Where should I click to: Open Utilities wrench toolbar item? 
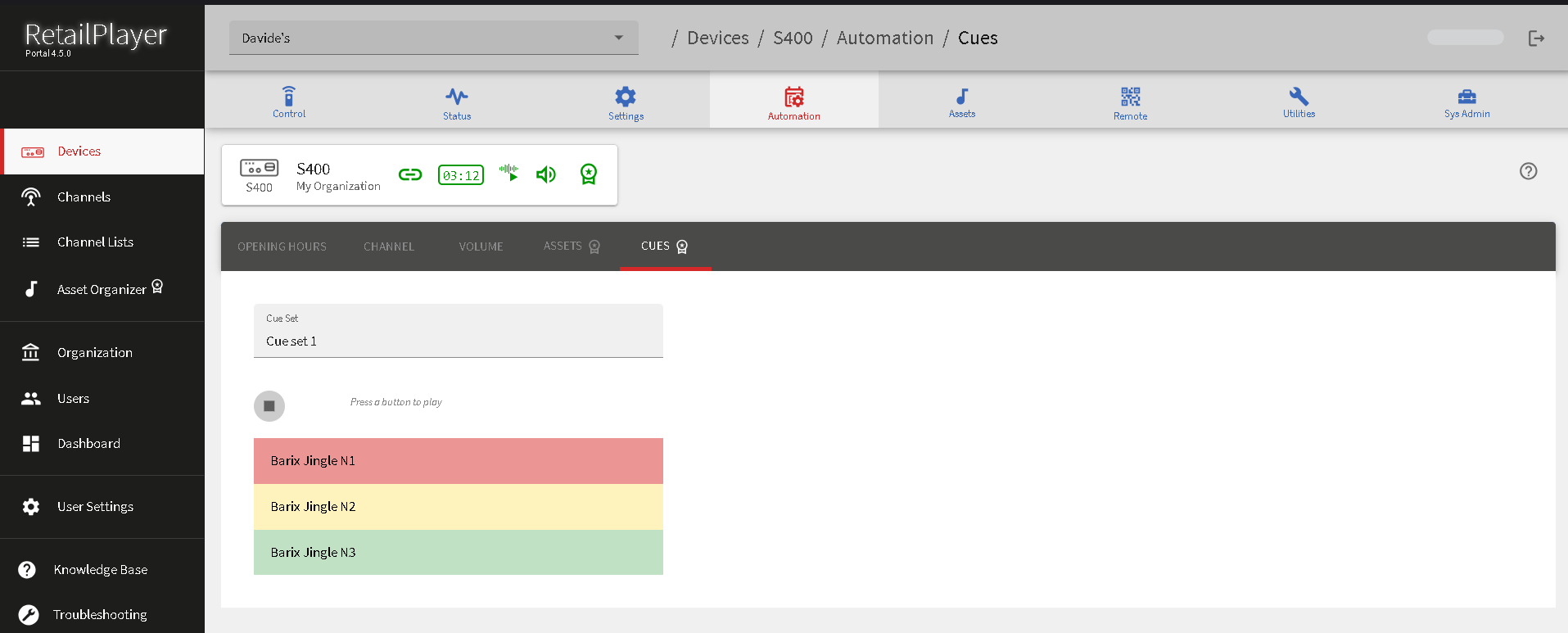[x=1299, y=103]
